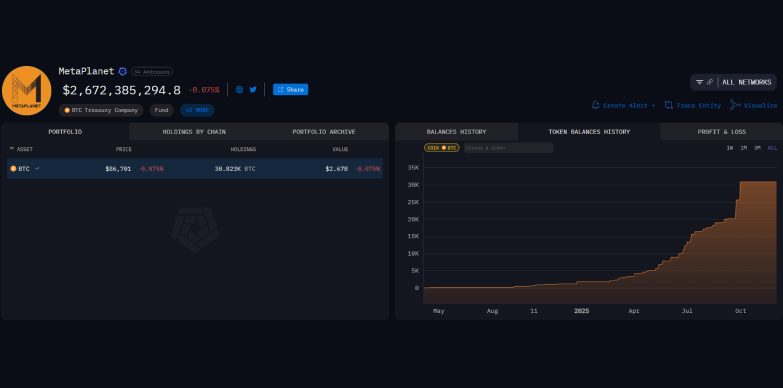Screen dimensions: 783x388
Task: Click the Trace Entity icon
Action: point(669,105)
